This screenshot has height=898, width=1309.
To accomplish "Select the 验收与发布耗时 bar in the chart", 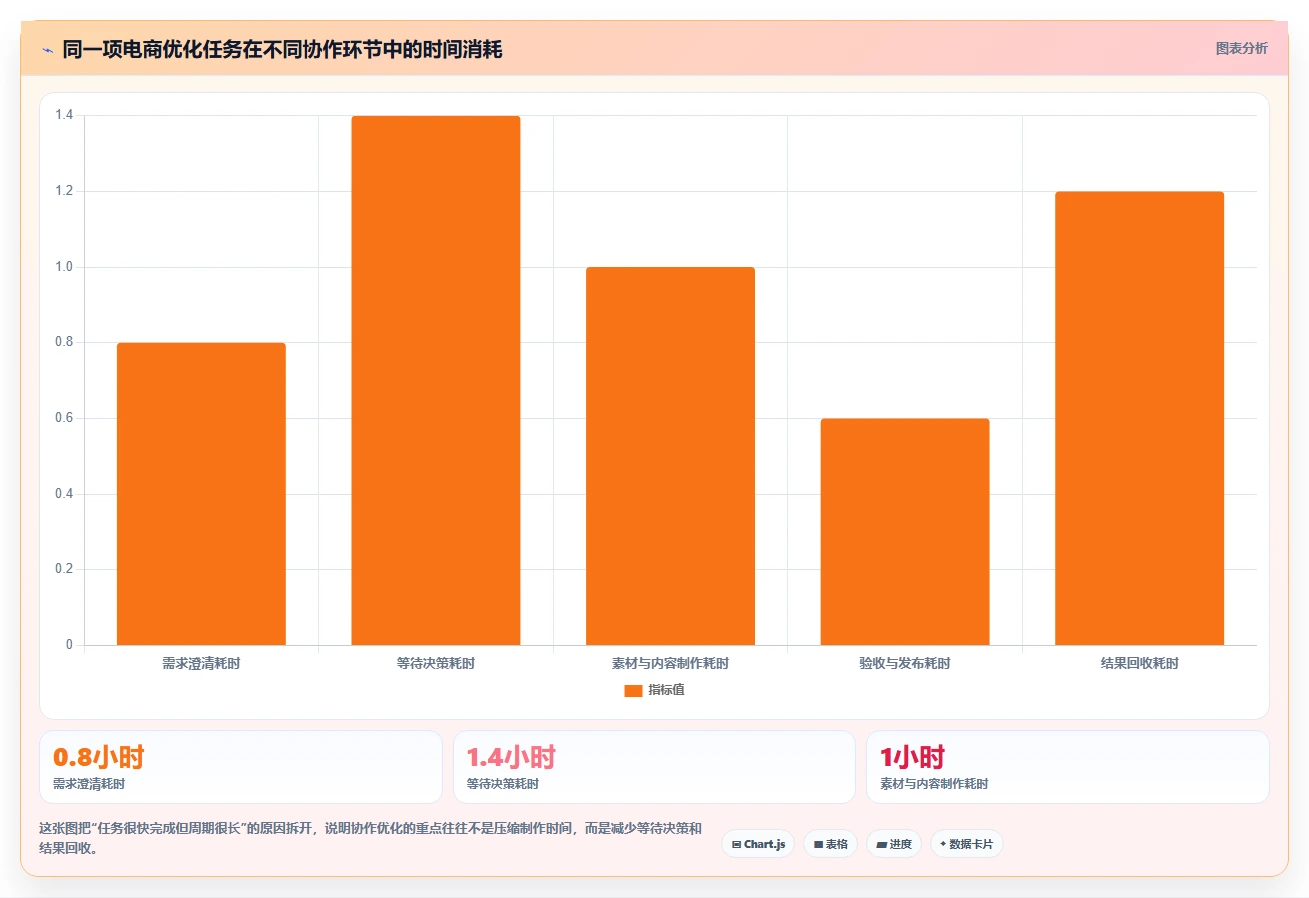I will point(905,532).
